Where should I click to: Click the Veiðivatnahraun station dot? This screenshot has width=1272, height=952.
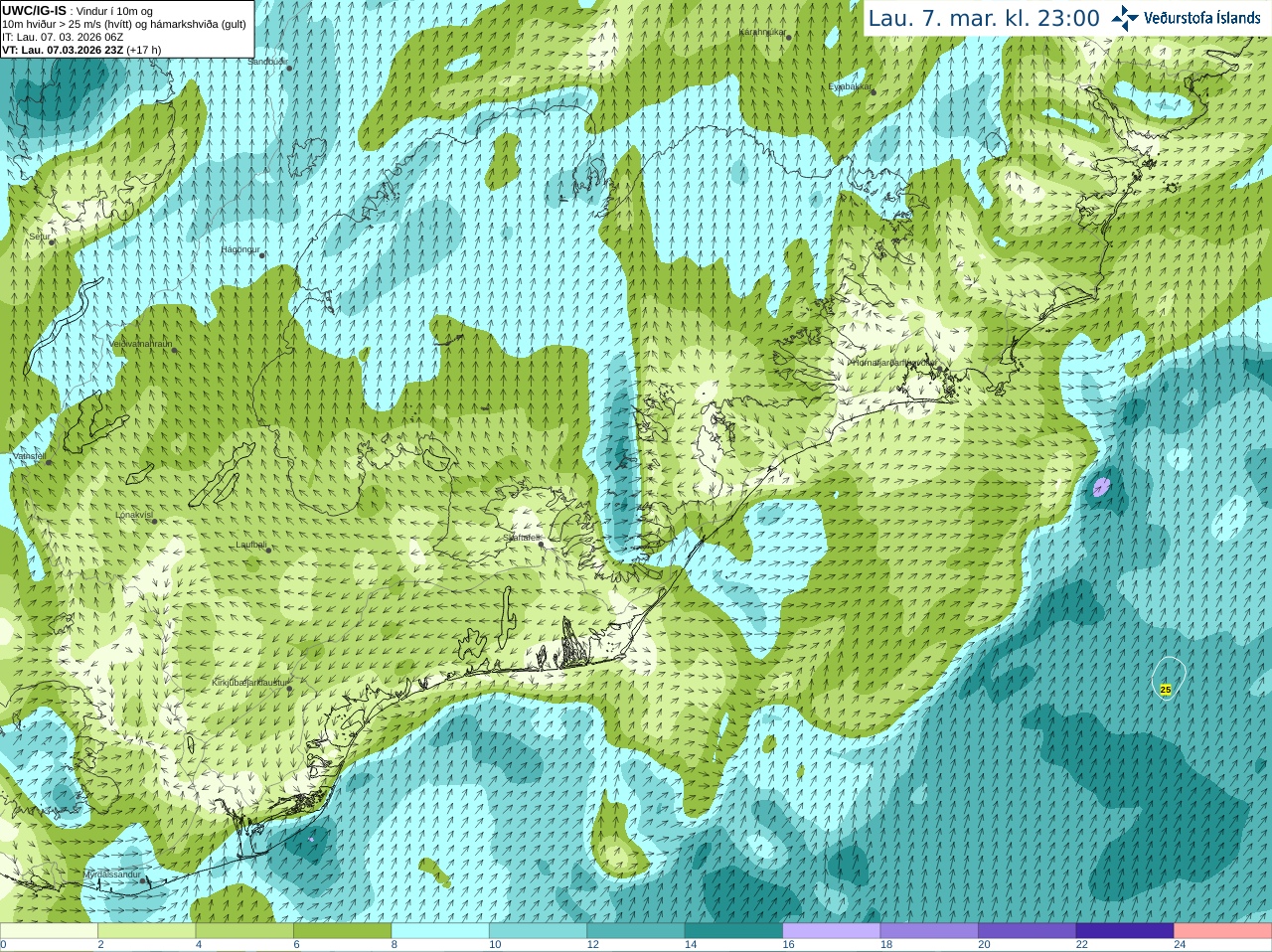[174, 350]
